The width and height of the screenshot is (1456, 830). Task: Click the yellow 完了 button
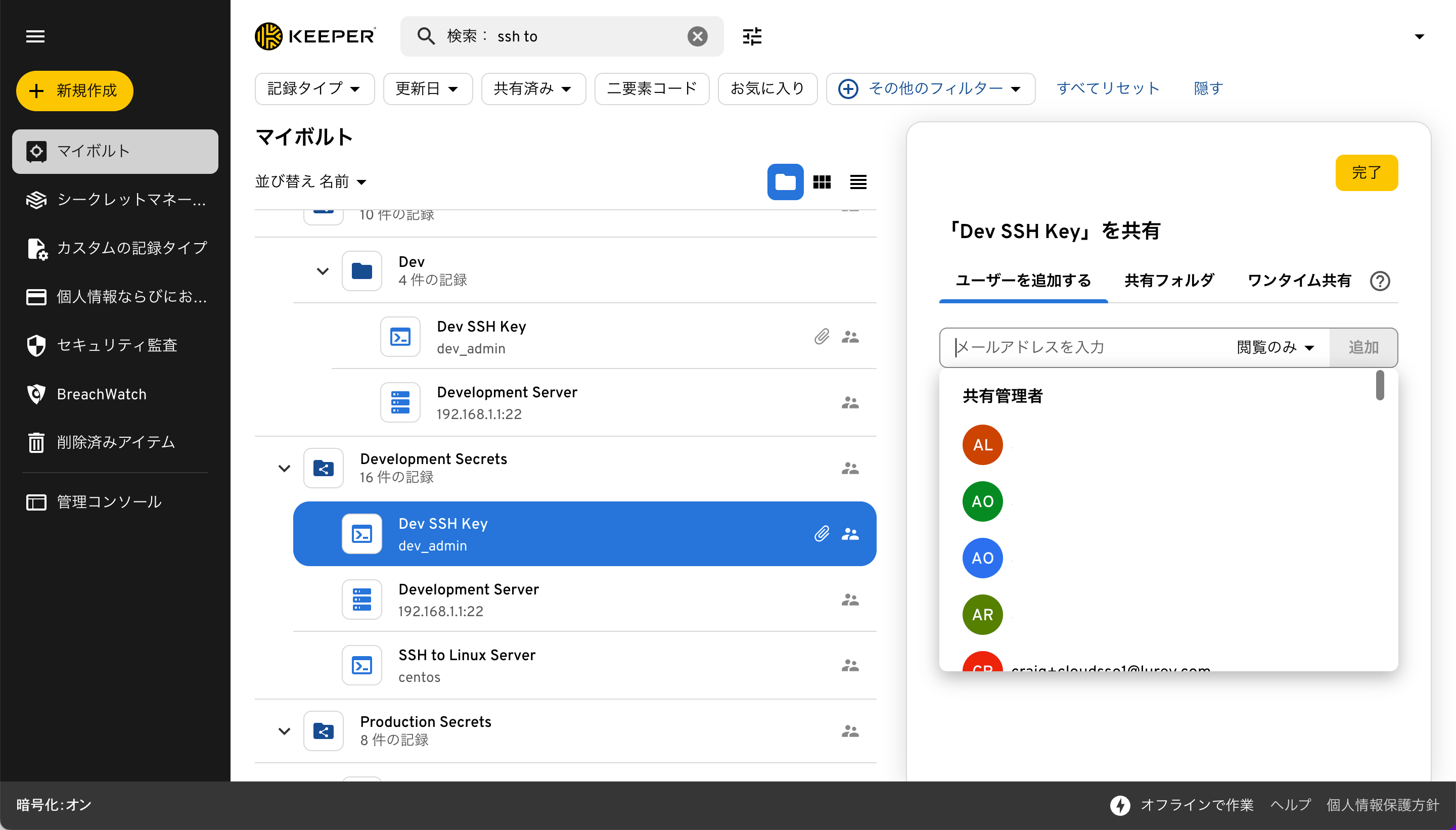point(1366,173)
